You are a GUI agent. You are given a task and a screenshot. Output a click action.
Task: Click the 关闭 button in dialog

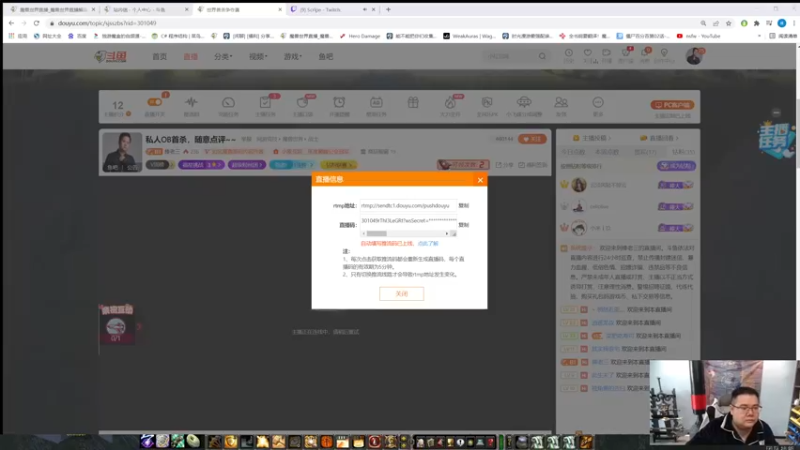click(402, 294)
